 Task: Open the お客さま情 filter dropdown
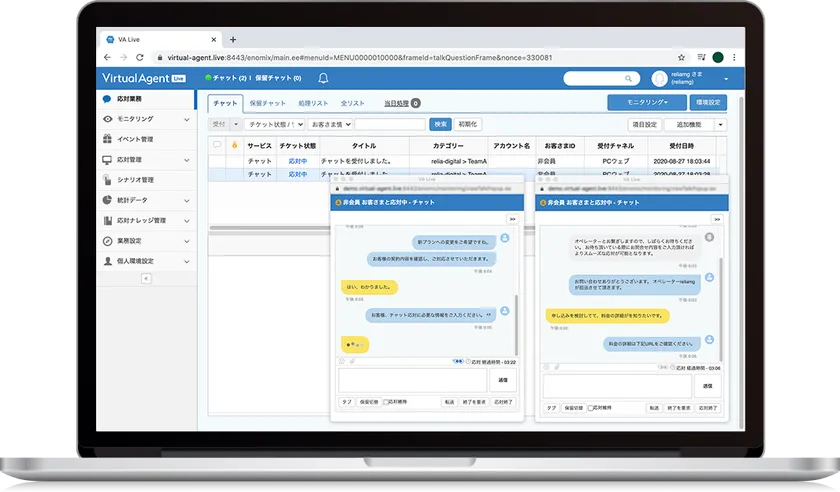click(330, 124)
